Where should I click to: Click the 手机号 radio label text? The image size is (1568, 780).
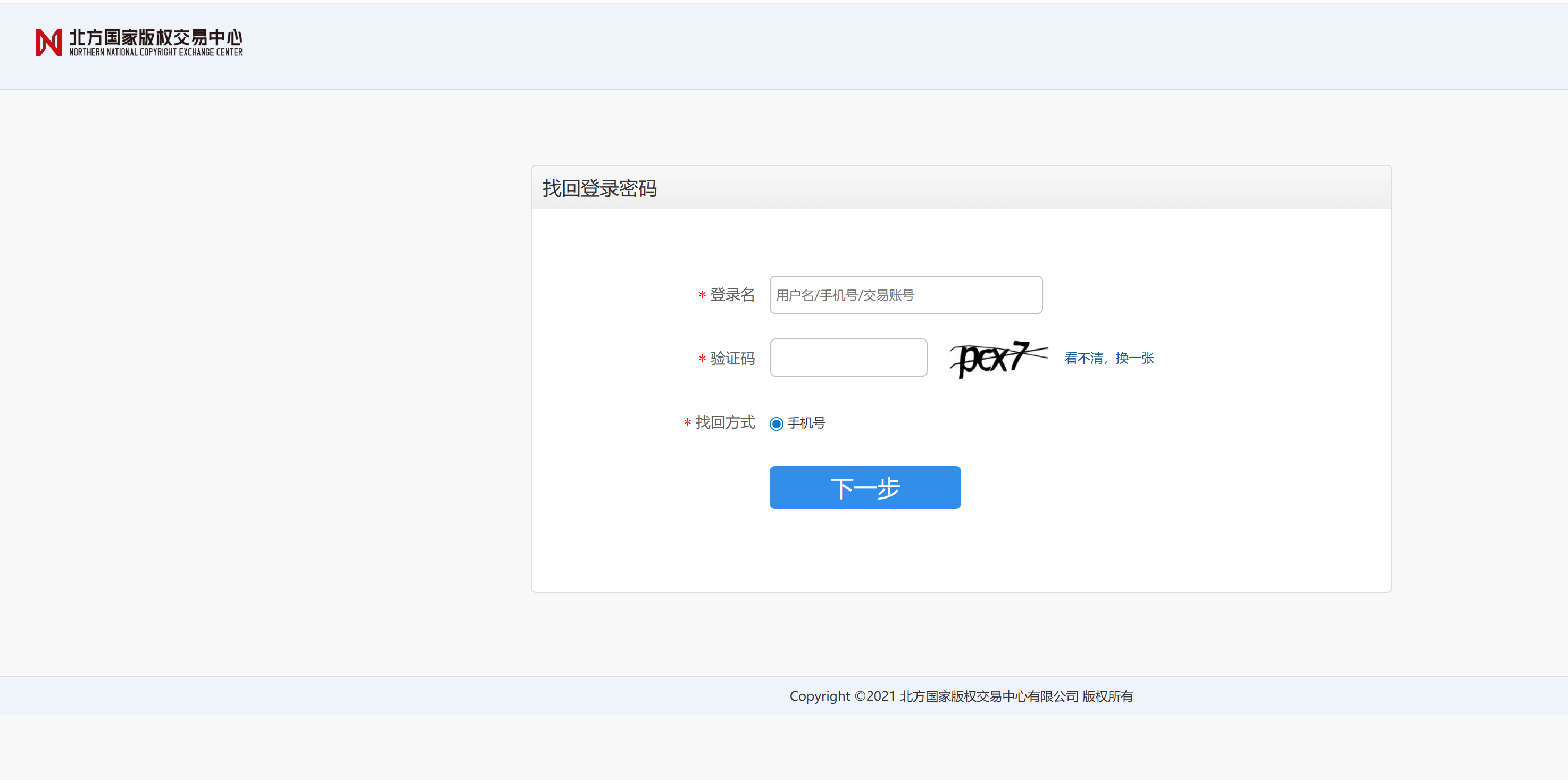[806, 423]
